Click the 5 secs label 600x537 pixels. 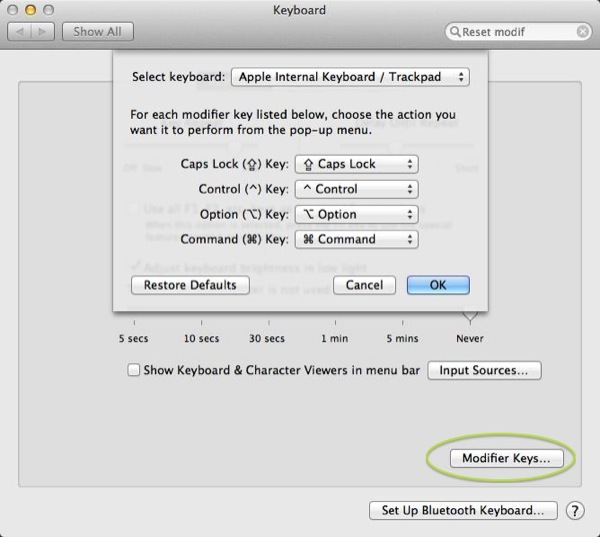[133, 338]
